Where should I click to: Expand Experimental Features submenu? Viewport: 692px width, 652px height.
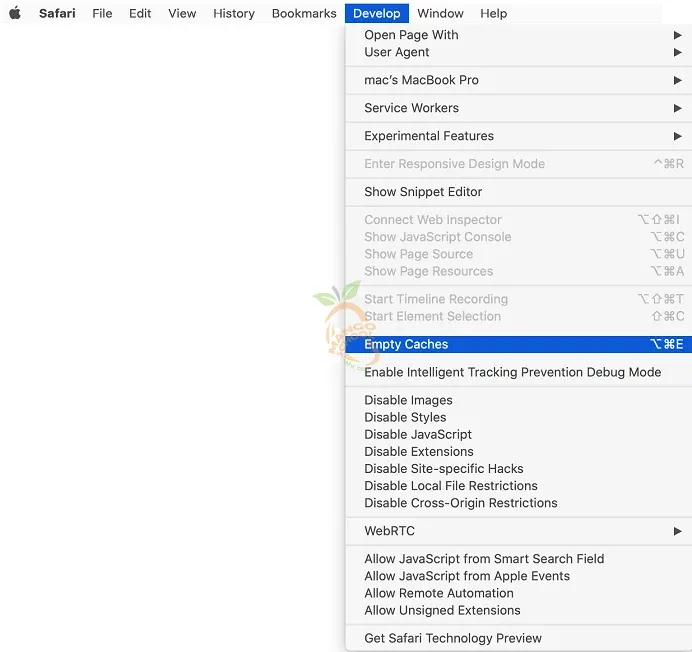(519, 136)
